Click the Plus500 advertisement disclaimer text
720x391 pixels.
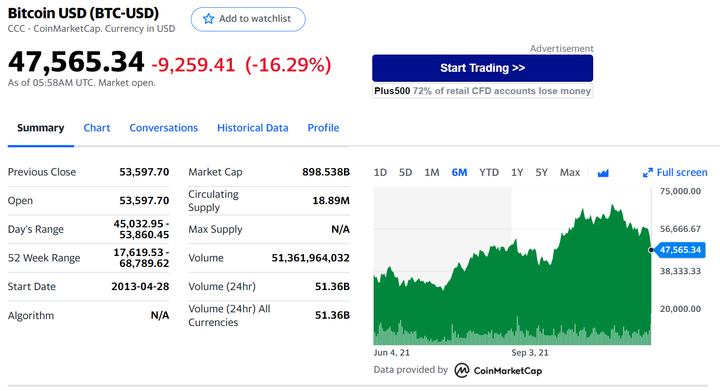point(483,91)
